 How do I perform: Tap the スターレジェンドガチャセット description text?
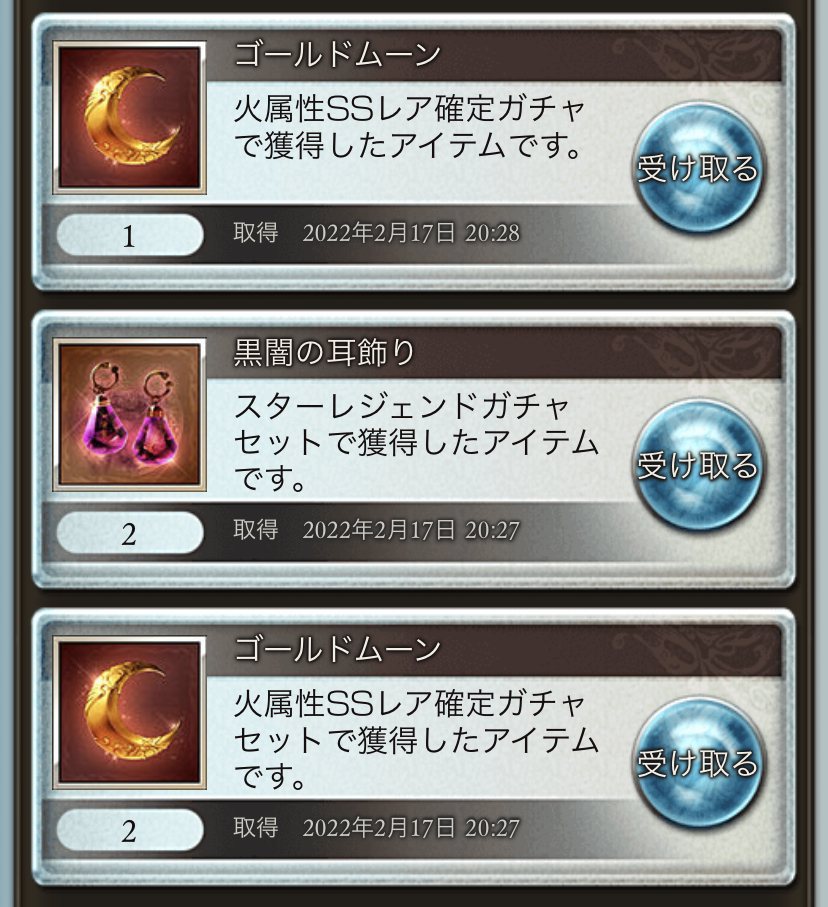(x=415, y=442)
